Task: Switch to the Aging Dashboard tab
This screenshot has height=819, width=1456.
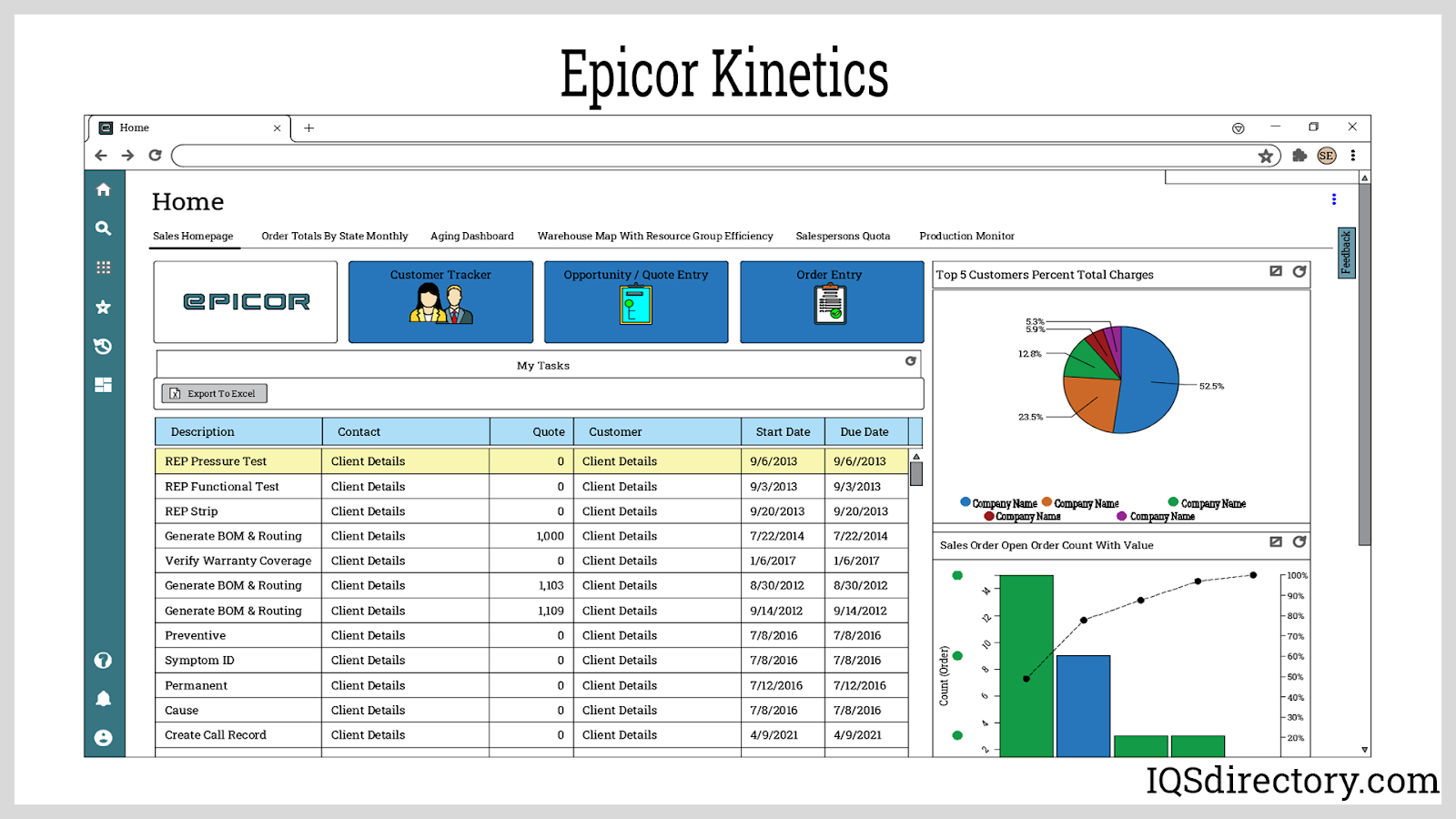Action: pyautogui.click(x=471, y=236)
